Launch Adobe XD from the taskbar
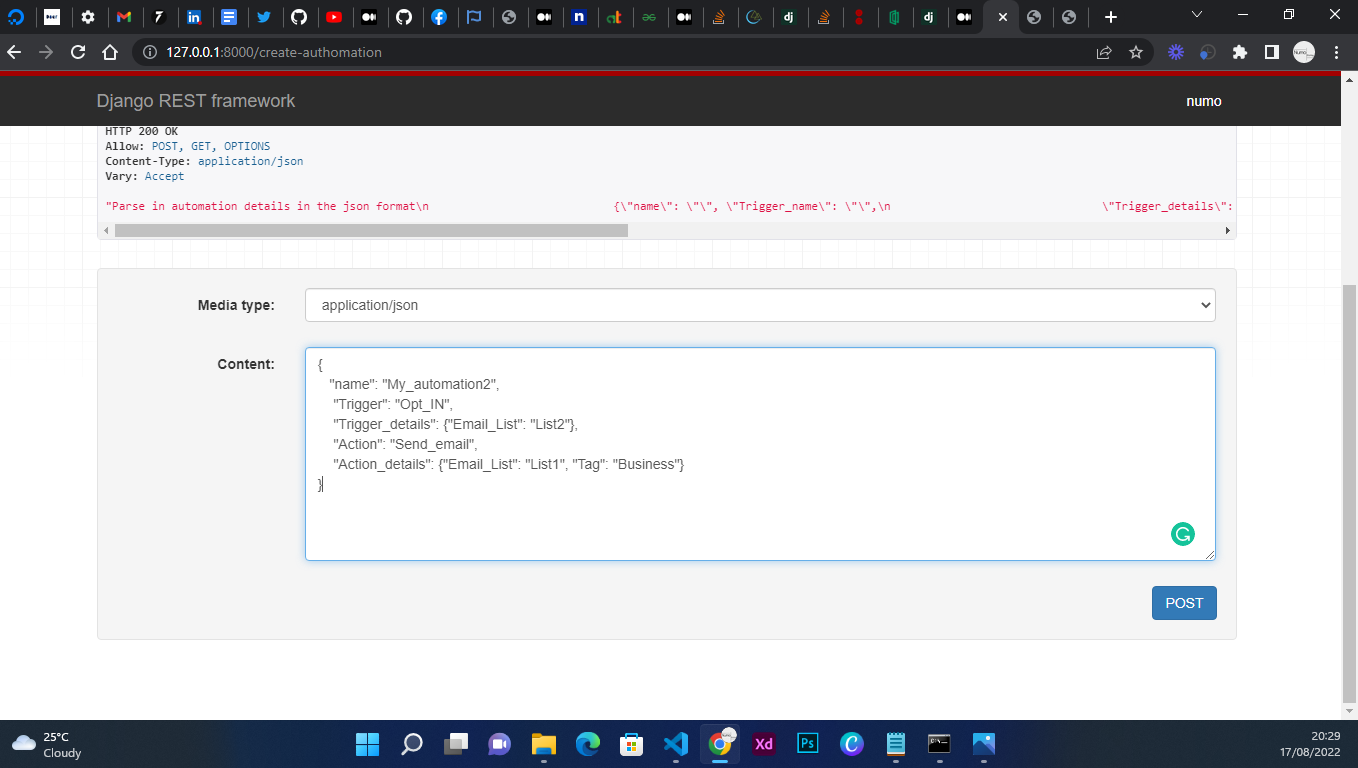This screenshot has width=1358, height=768. click(x=764, y=744)
